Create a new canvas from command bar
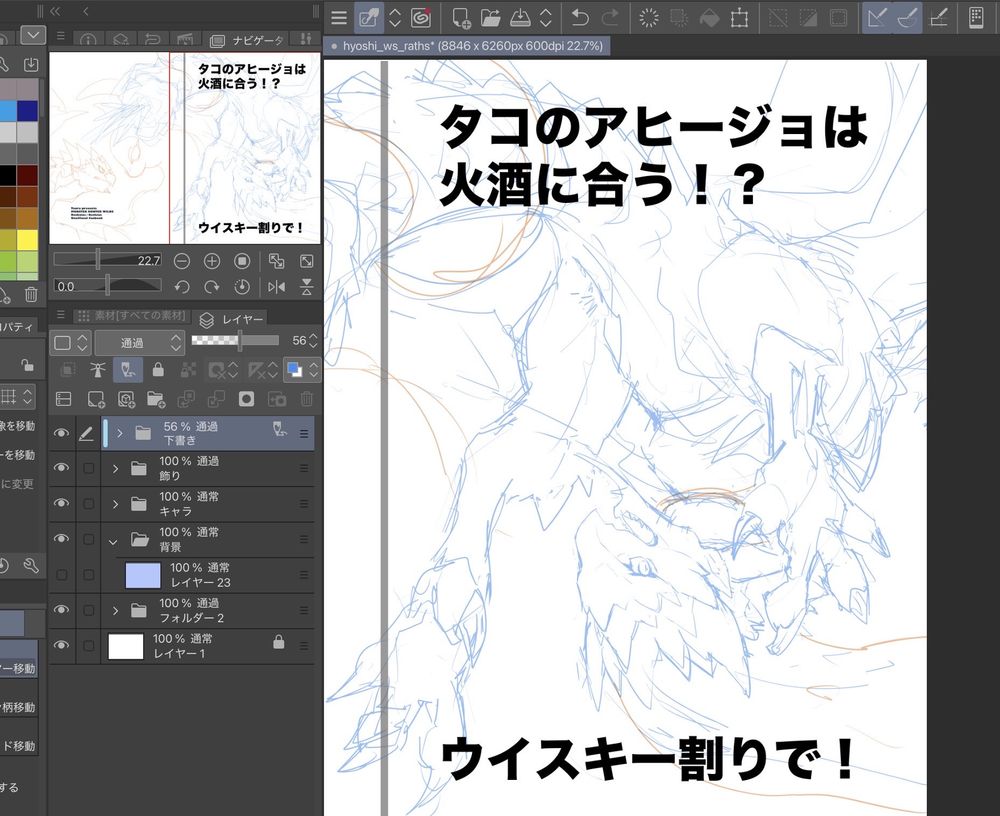 [x=460, y=18]
